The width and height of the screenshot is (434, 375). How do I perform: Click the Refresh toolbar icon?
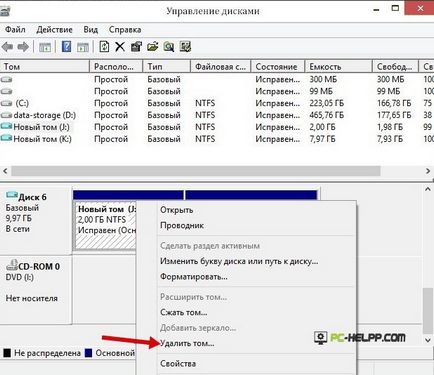click(x=104, y=47)
